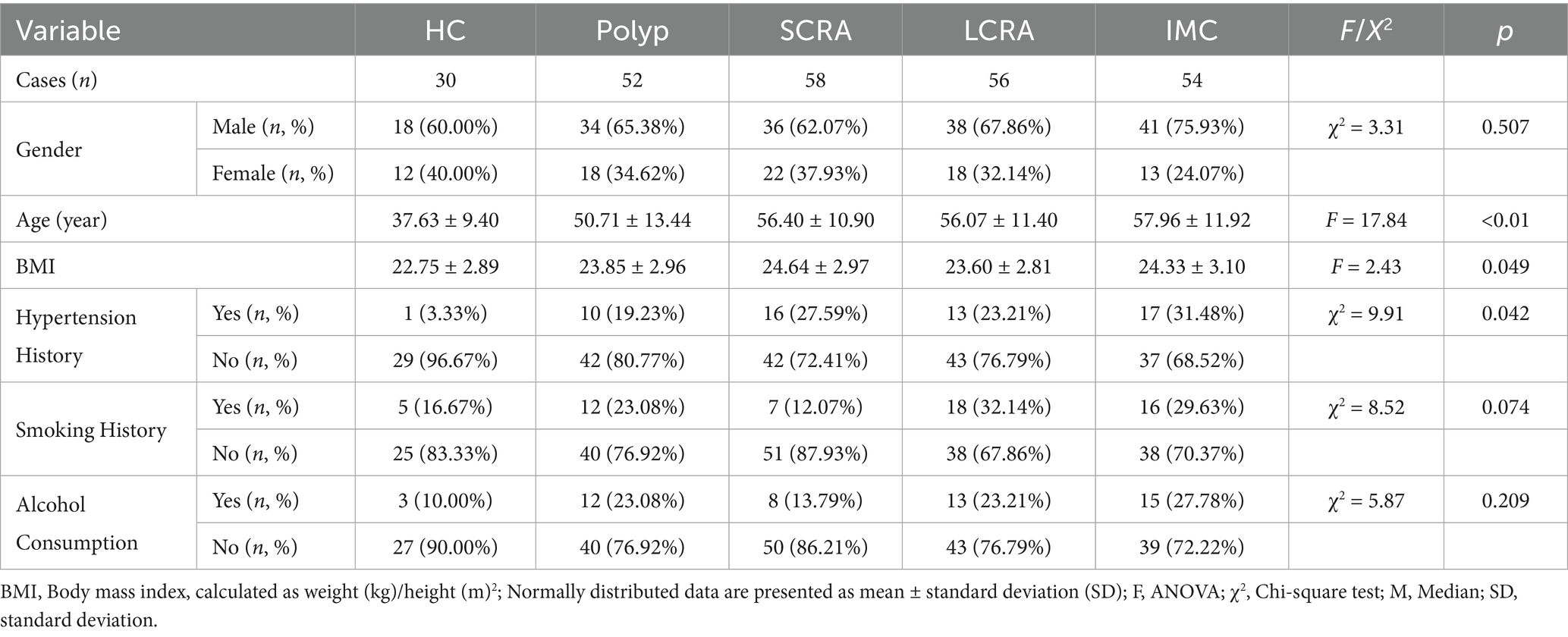Select the 37.63 ± 9.40 age cell
This screenshot has width=1568, height=637.
pyautogui.click(x=445, y=220)
